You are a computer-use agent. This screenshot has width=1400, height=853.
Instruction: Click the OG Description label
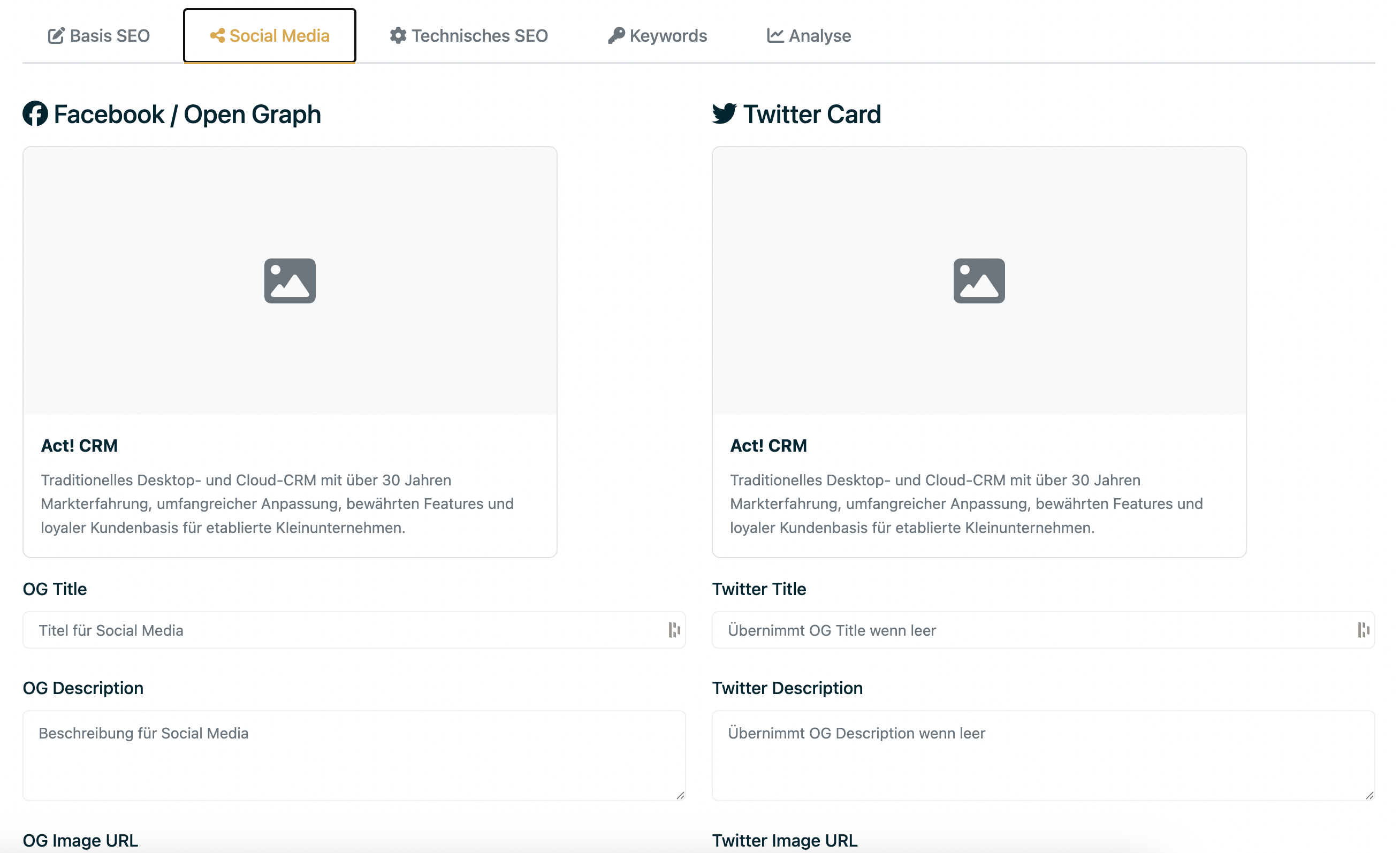click(83, 688)
